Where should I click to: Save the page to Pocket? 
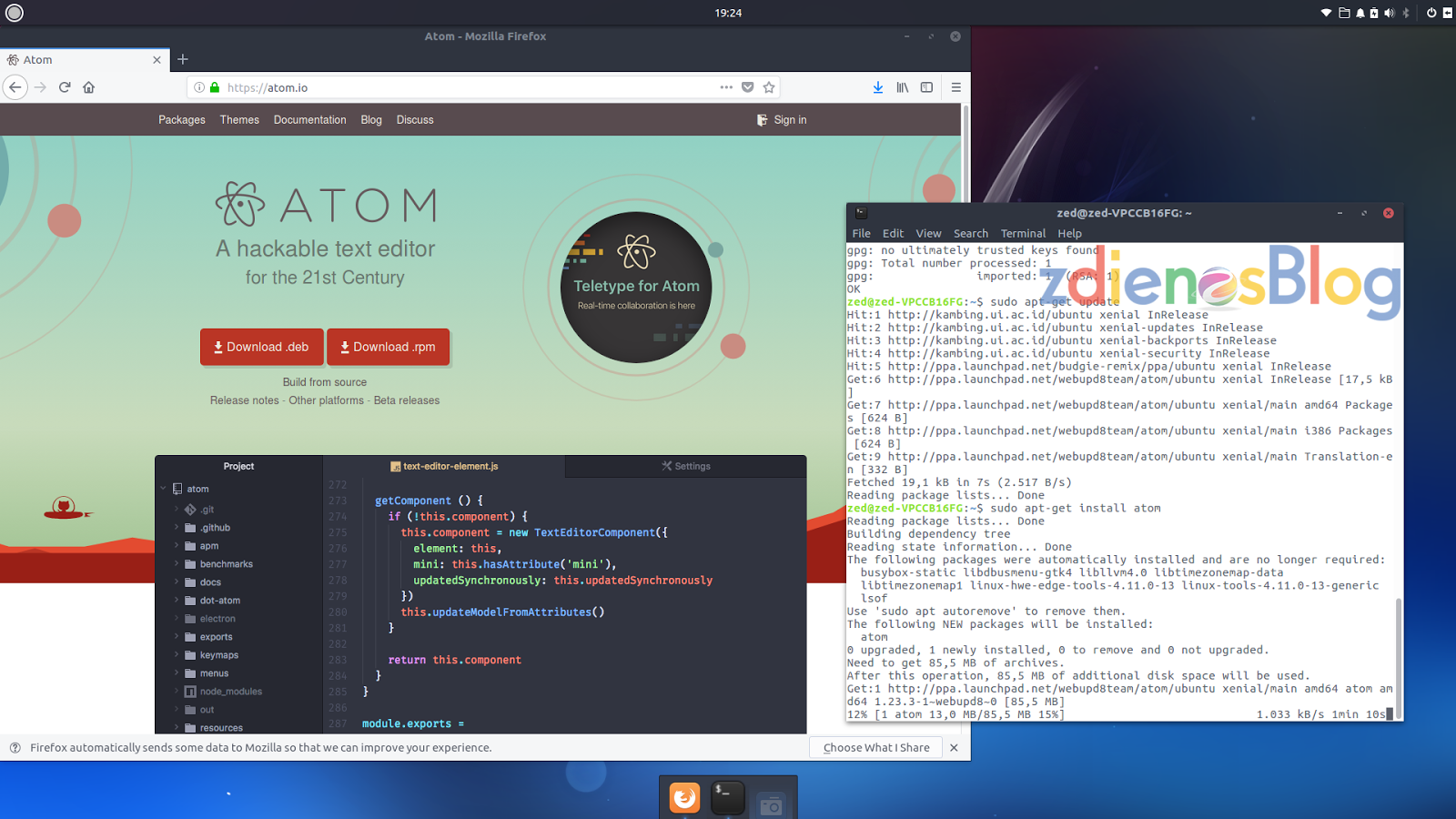tap(748, 87)
